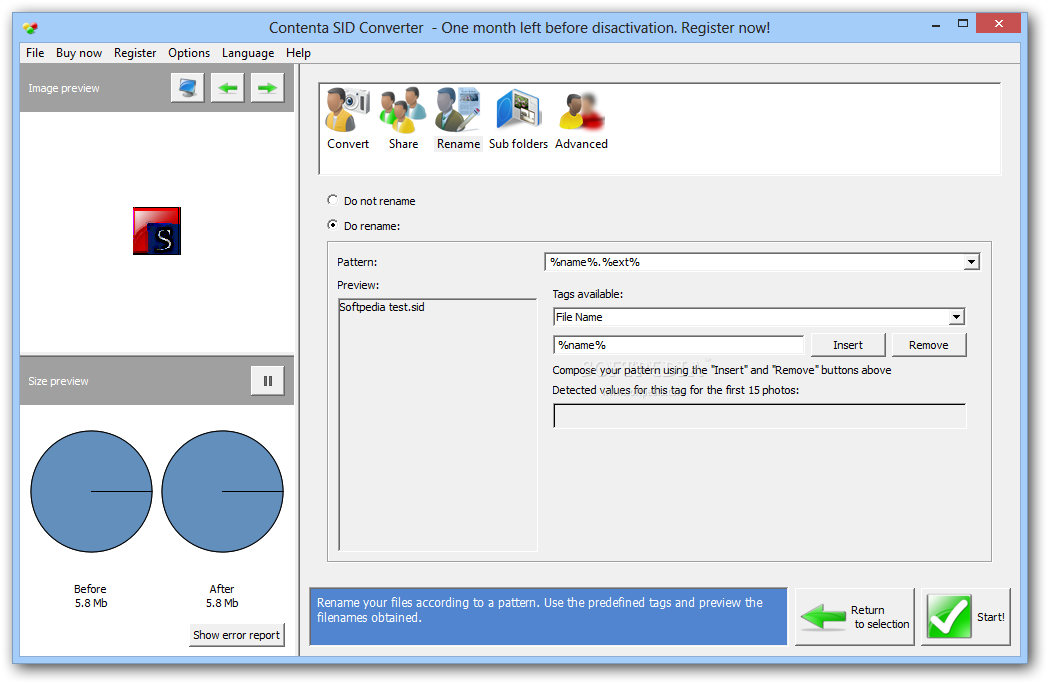Expand the Pattern combo box
Viewport: 1048px width, 684px height.
tap(971, 262)
